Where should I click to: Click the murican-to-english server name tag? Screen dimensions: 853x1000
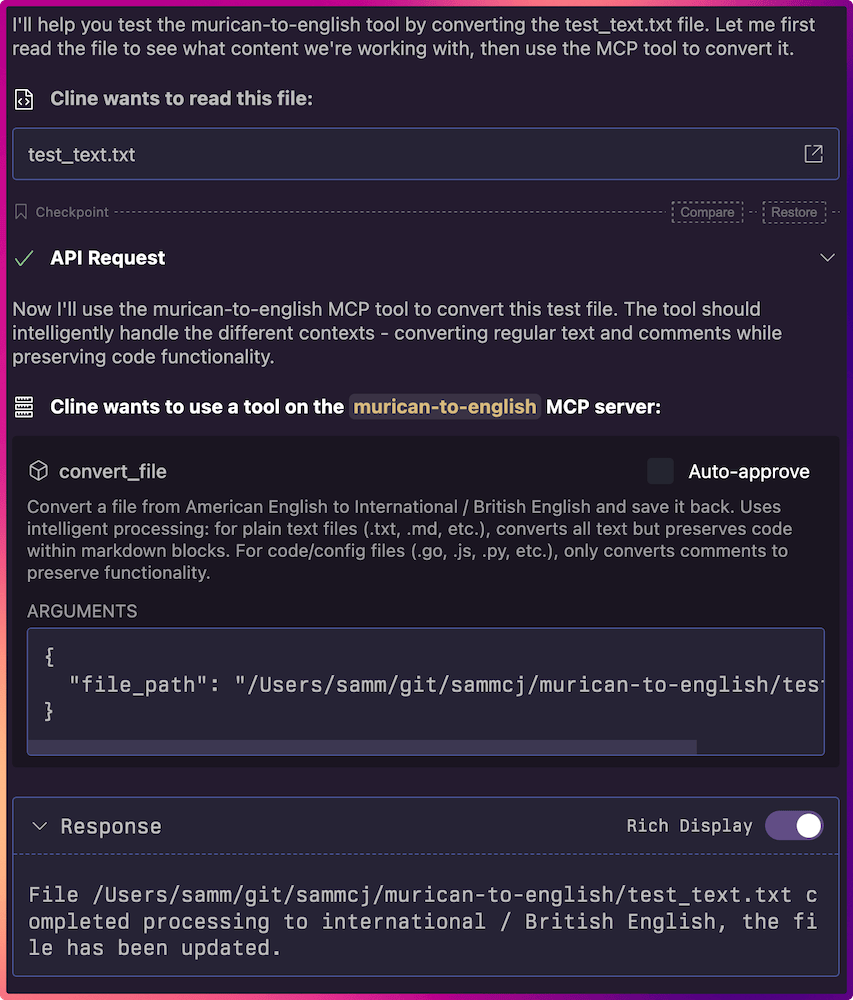(444, 407)
